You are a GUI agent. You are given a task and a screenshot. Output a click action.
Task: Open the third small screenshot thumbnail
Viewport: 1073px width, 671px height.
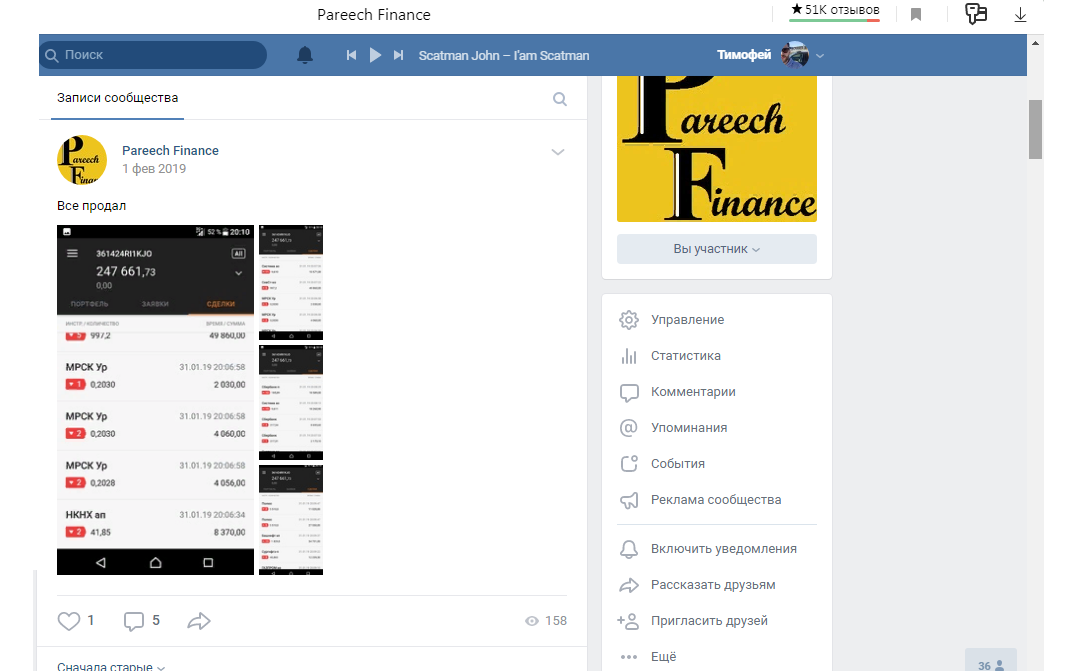[291, 520]
